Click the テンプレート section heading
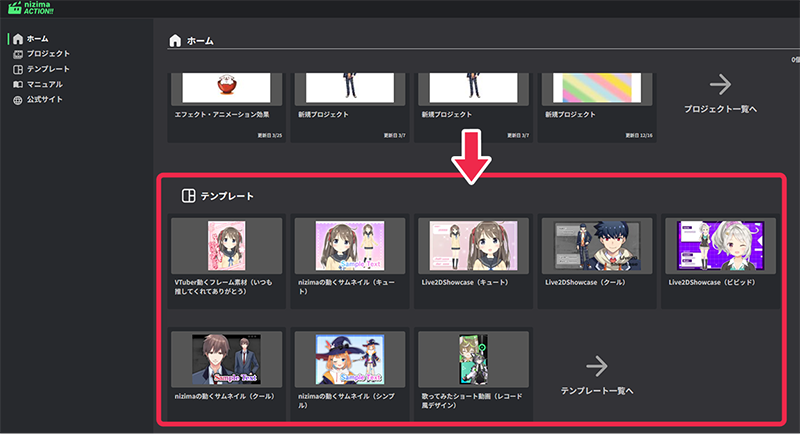 [227, 196]
